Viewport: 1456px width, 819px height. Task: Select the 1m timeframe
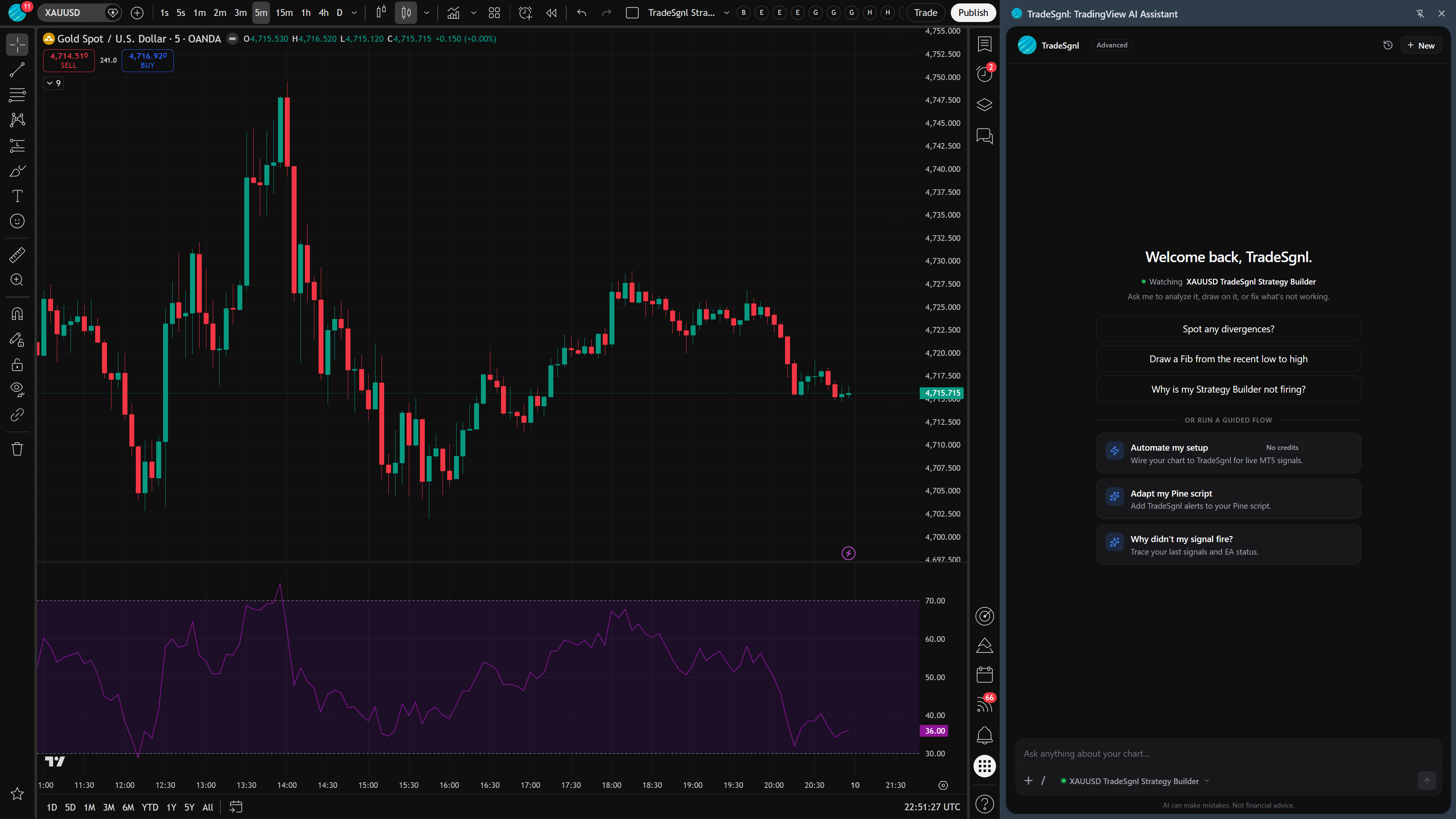[x=199, y=13]
